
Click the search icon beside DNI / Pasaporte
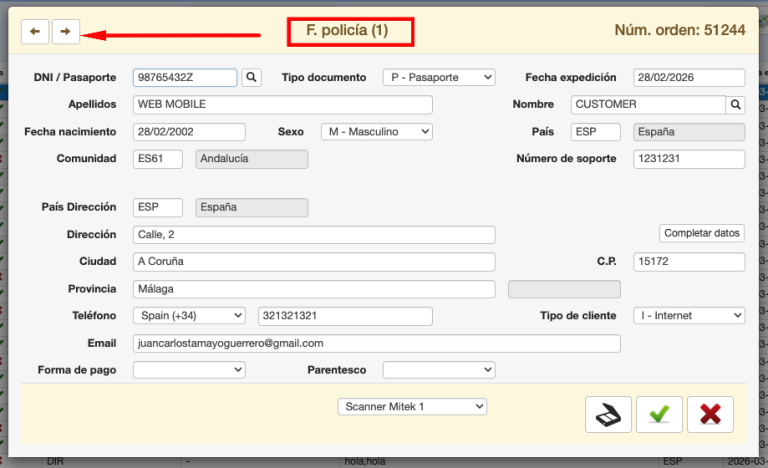(251, 78)
